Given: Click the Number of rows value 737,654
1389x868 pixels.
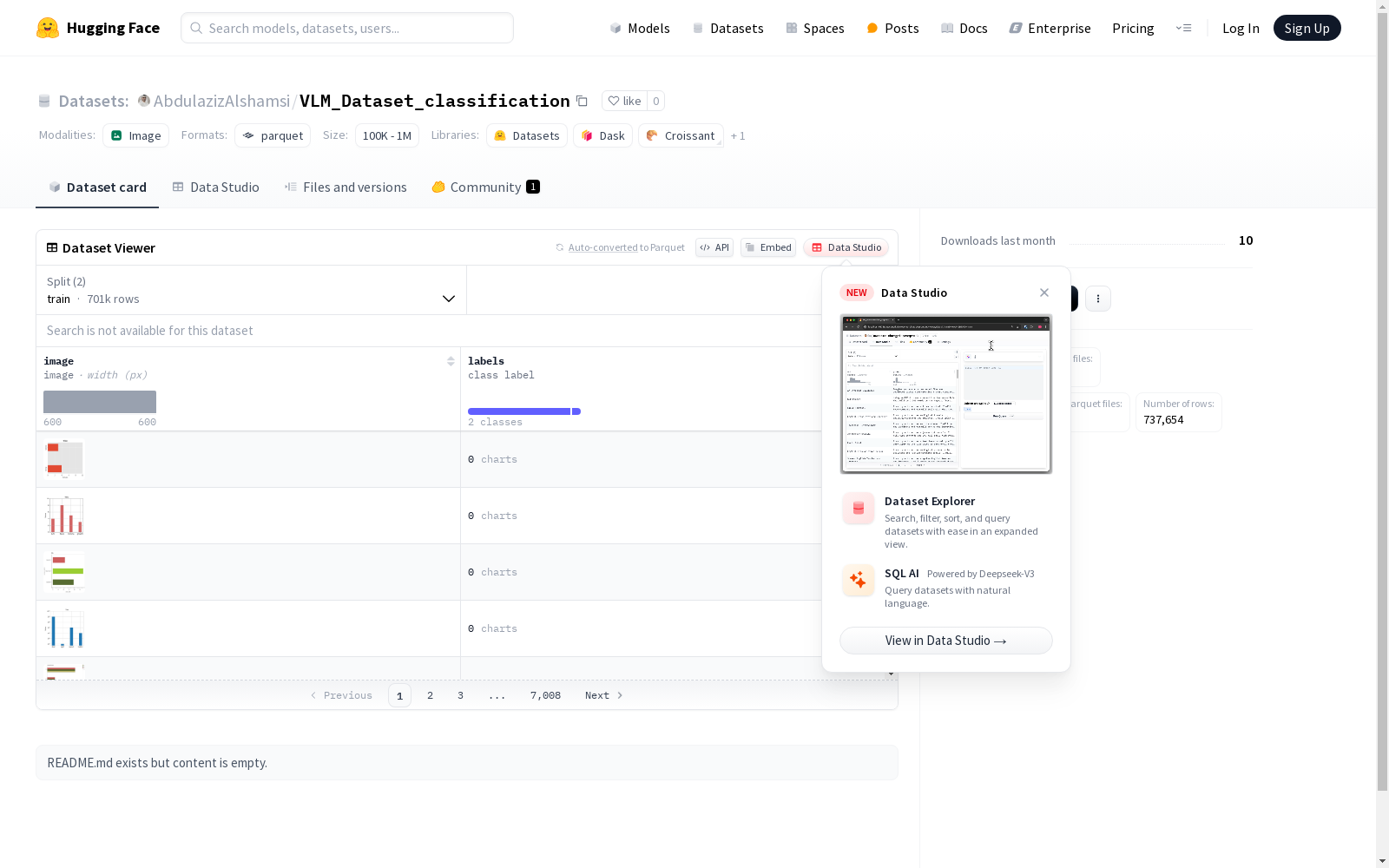Looking at the screenshot, I should (x=1163, y=419).
